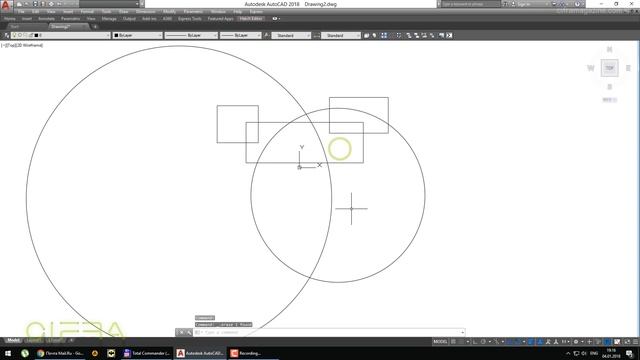Expand the command line history arrow at its right end
The height and width of the screenshot is (360, 640).
[x=462, y=333]
